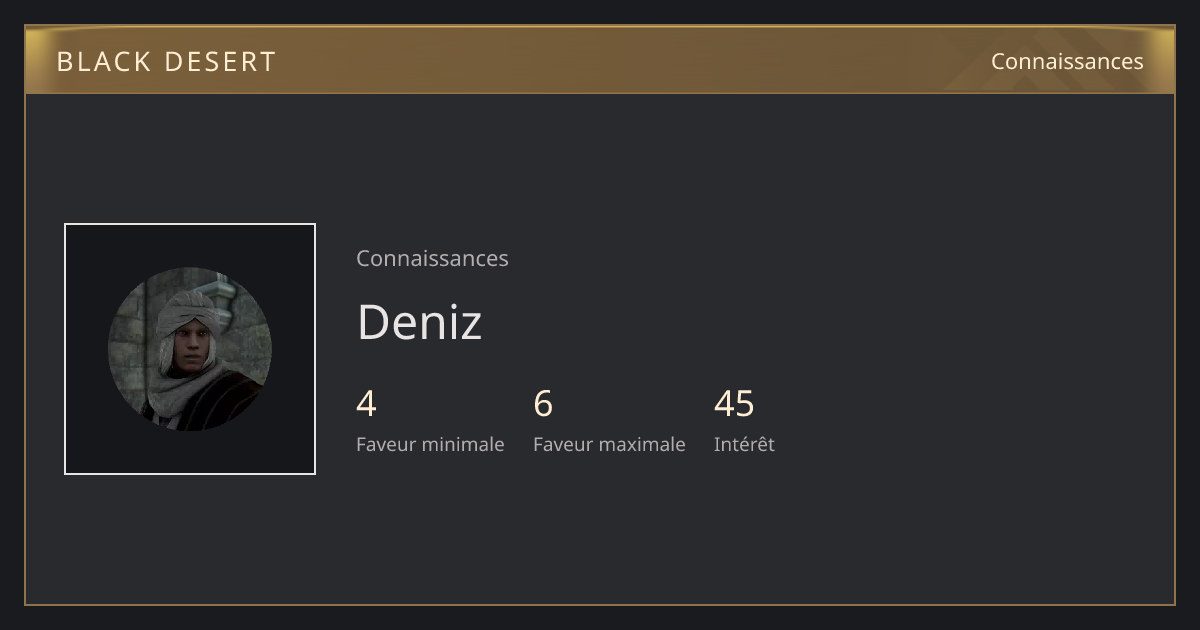The height and width of the screenshot is (630, 1200).
Task: Select Deniz's circular portrait image
Action: (190, 349)
